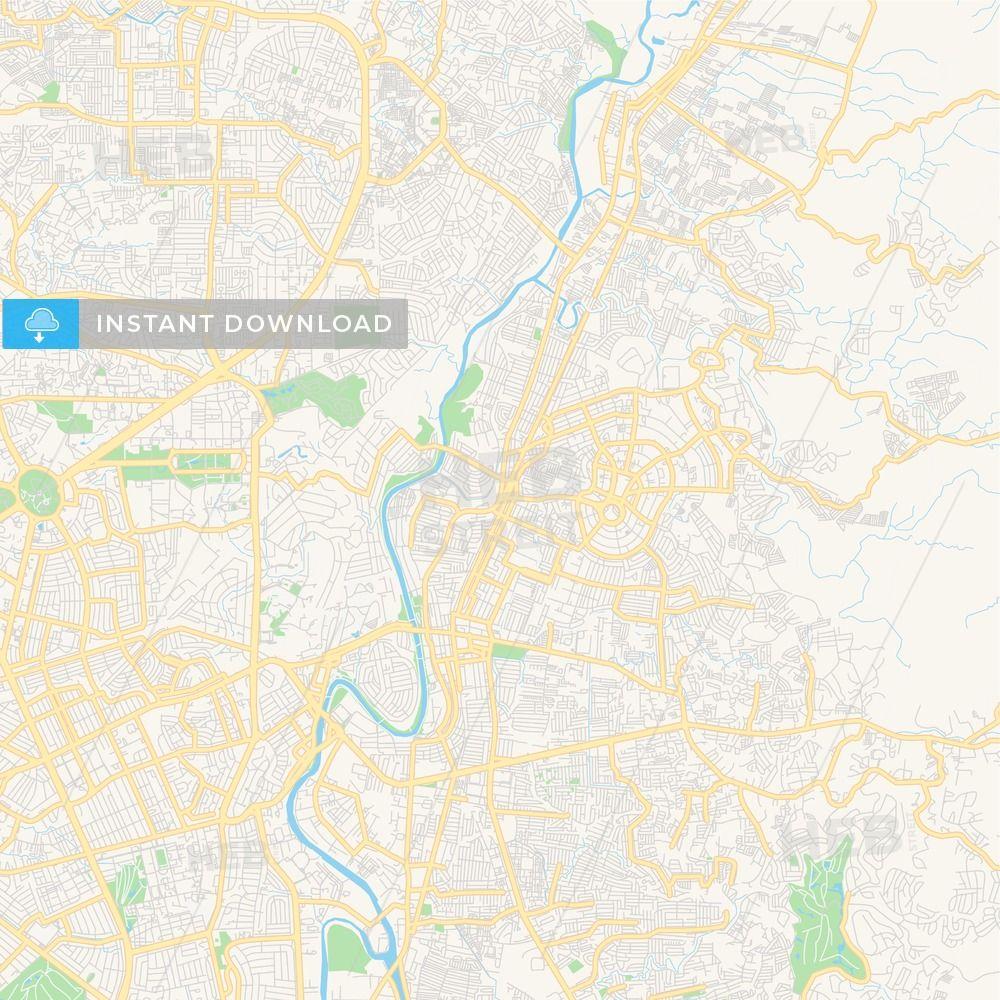Click the green park near the upper-left map edge
Image resolution: width=1000 pixels, height=1000 pixels.
tap(50, 92)
